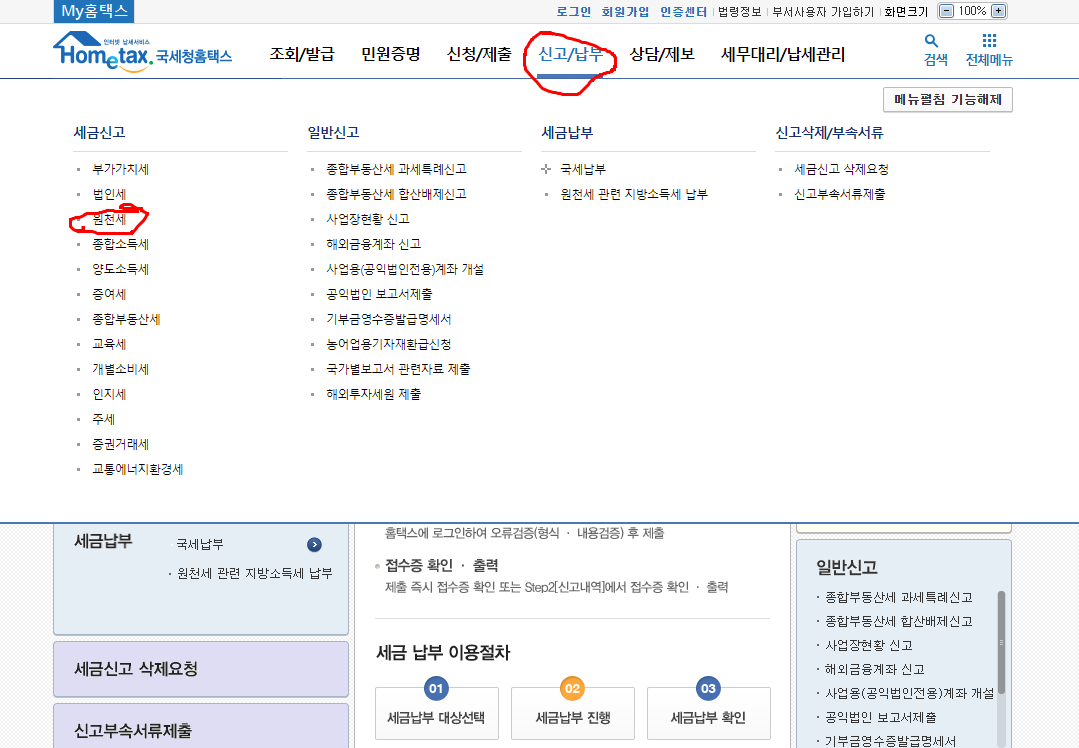1079x748 pixels.
Task: Open 기부금영수증발급명세서 in dropdown menu
Action: point(389,319)
